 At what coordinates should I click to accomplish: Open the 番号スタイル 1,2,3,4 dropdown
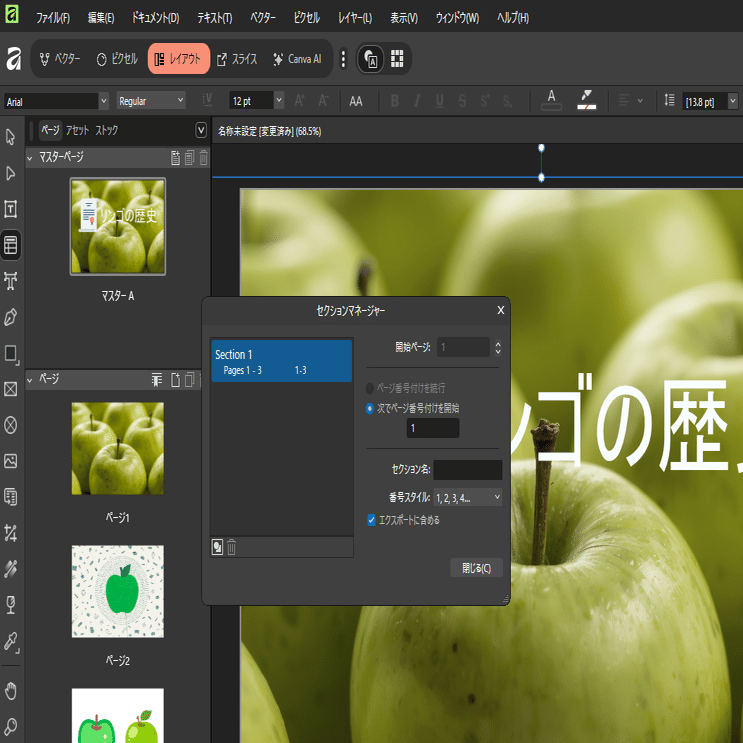468,498
